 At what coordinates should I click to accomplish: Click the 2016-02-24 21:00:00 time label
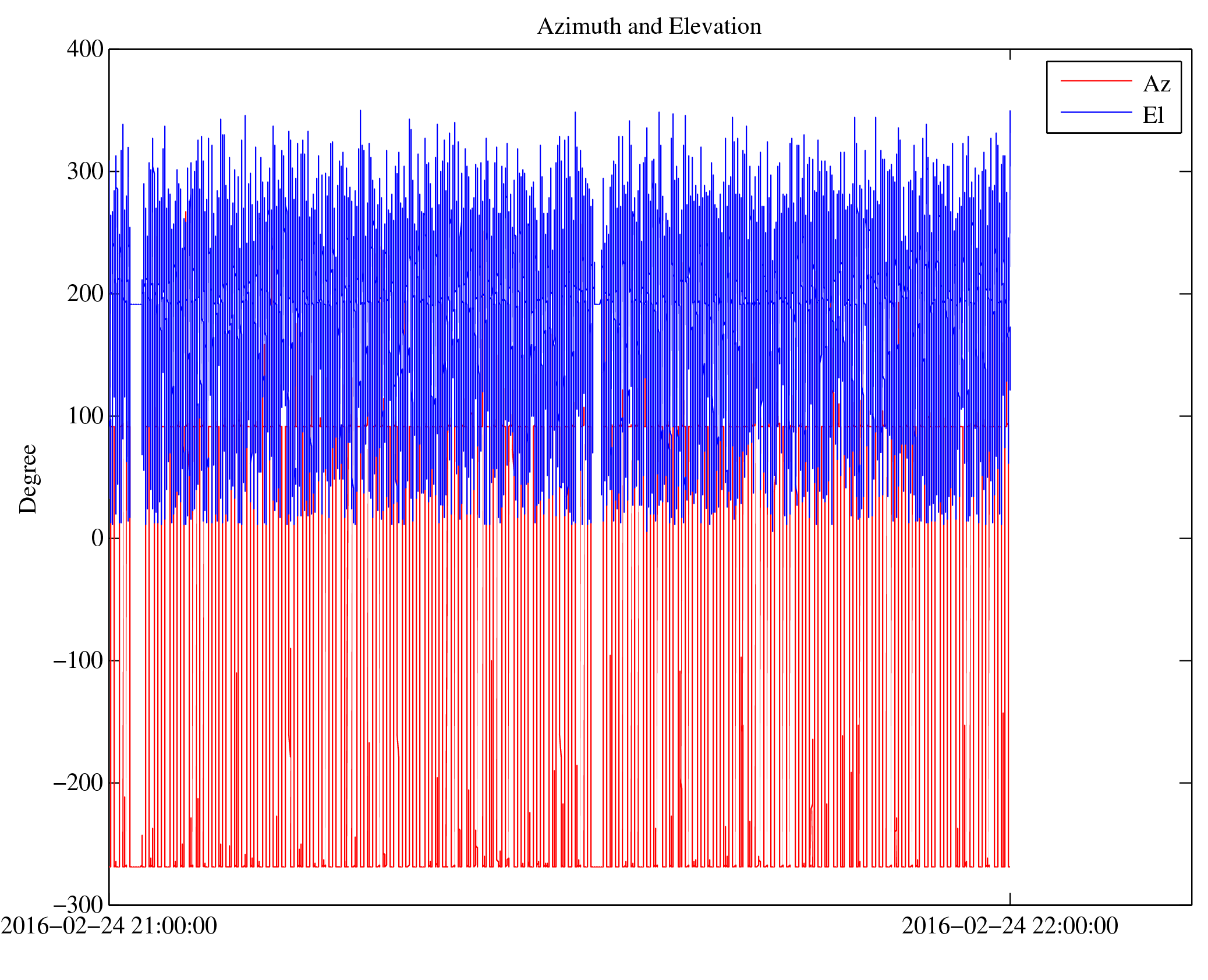pyautogui.click(x=109, y=926)
